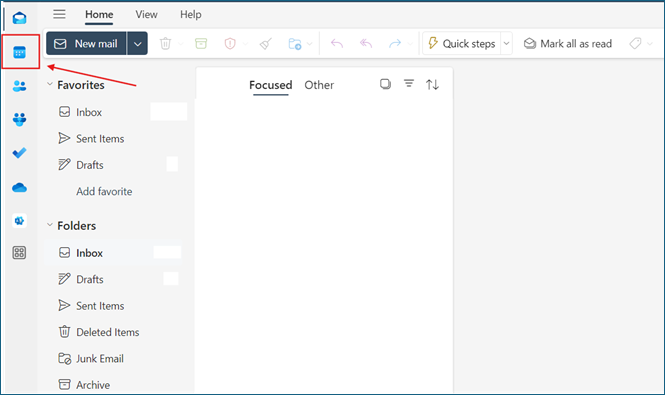Open the Quick steps dropdown arrow
This screenshot has width=665, height=395.
[x=506, y=43]
